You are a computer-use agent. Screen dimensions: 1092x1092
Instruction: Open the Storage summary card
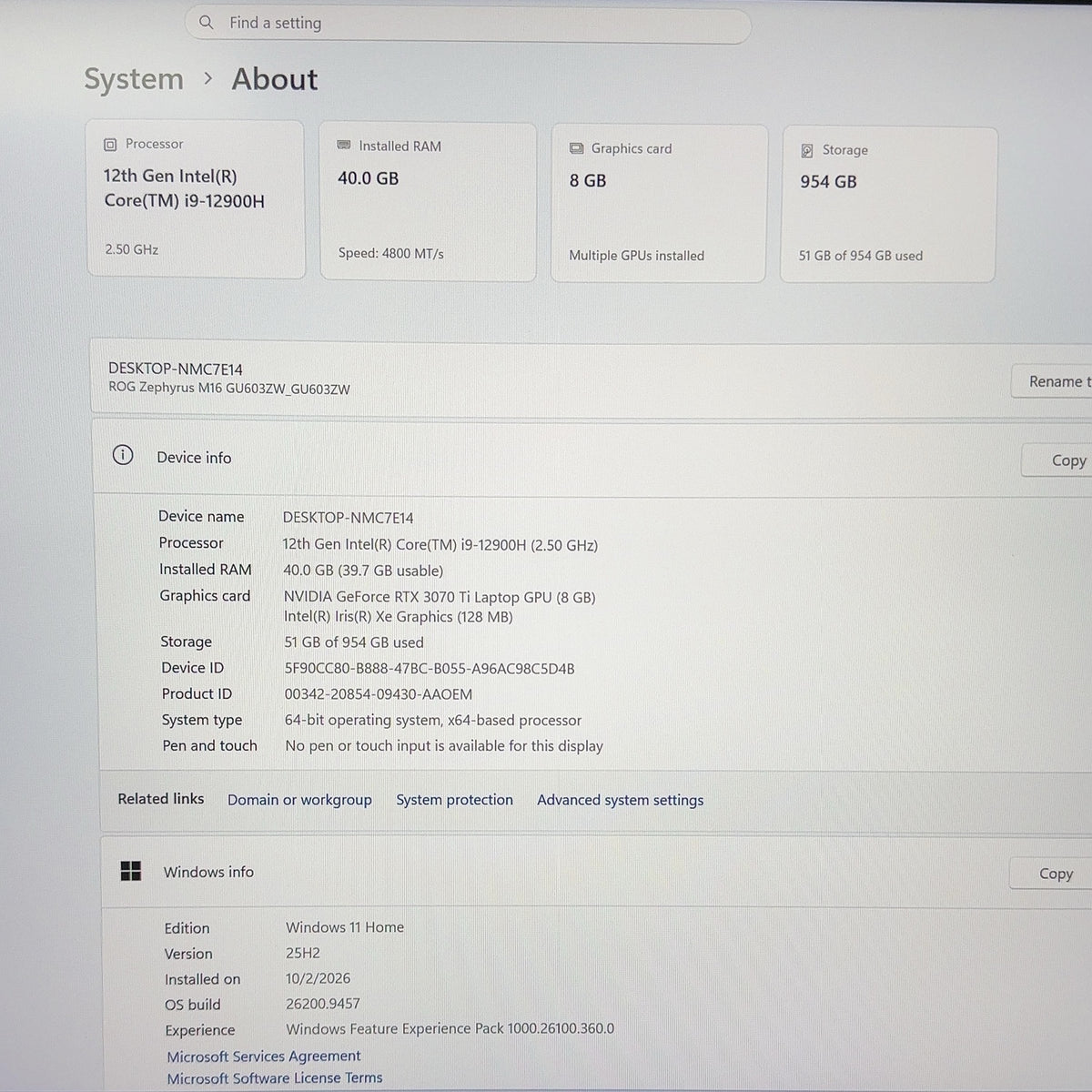889,205
